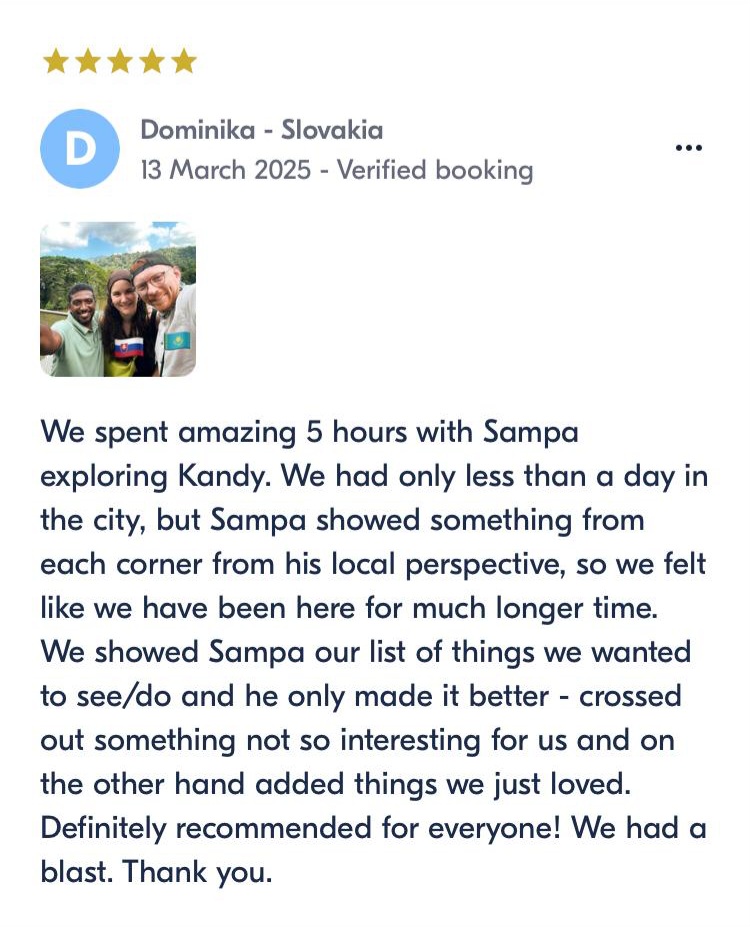
Task: Click the second gold rating star
Action: click(x=88, y=61)
